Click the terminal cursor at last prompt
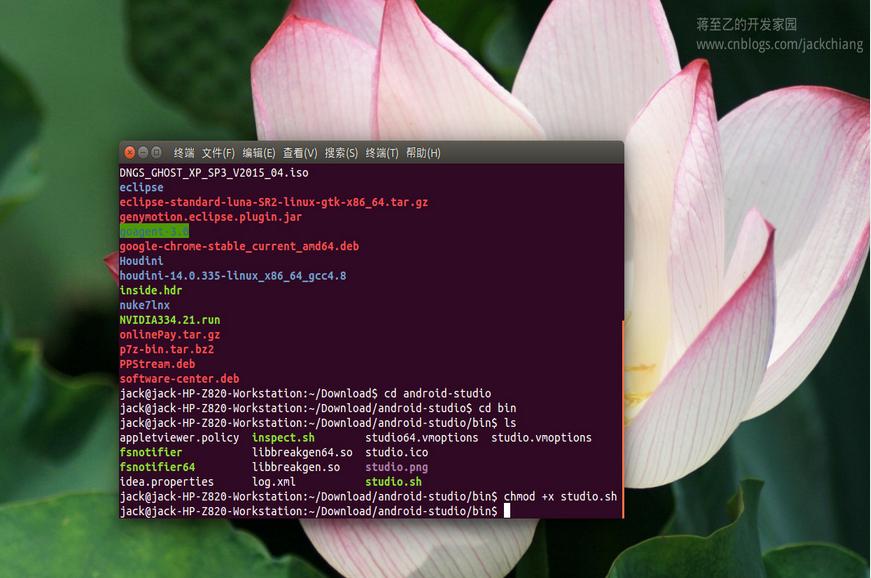This screenshot has width=871, height=578. [x=507, y=511]
